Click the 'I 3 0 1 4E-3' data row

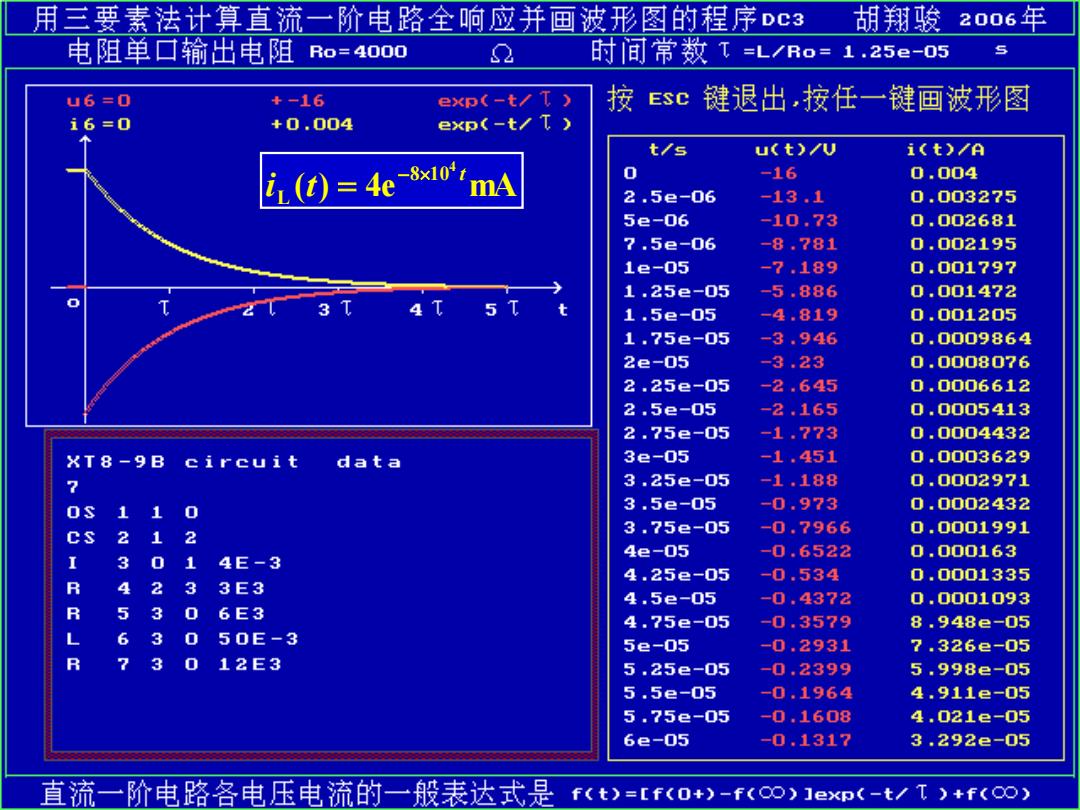(174, 563)
